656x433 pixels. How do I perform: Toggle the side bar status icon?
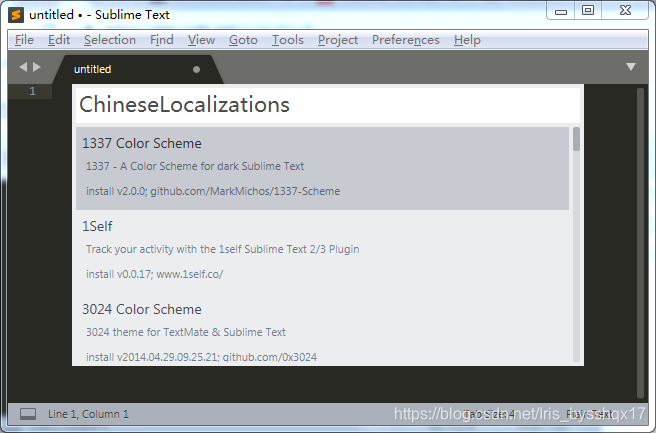(28, 414)
